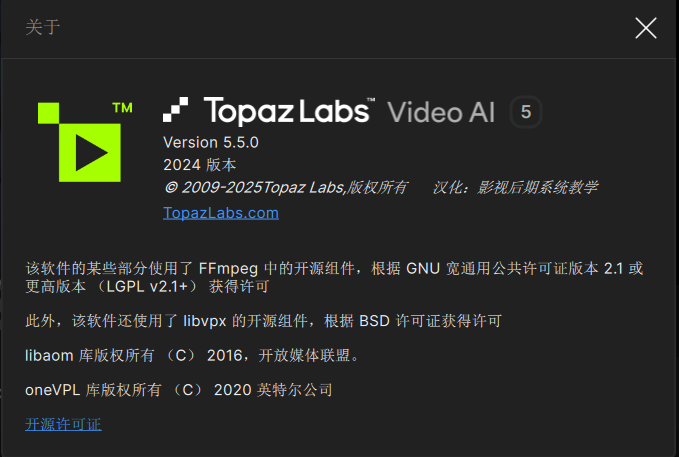Close the 关于 dialog with the X
The image size is (679, 457).
tap(646, 28)
